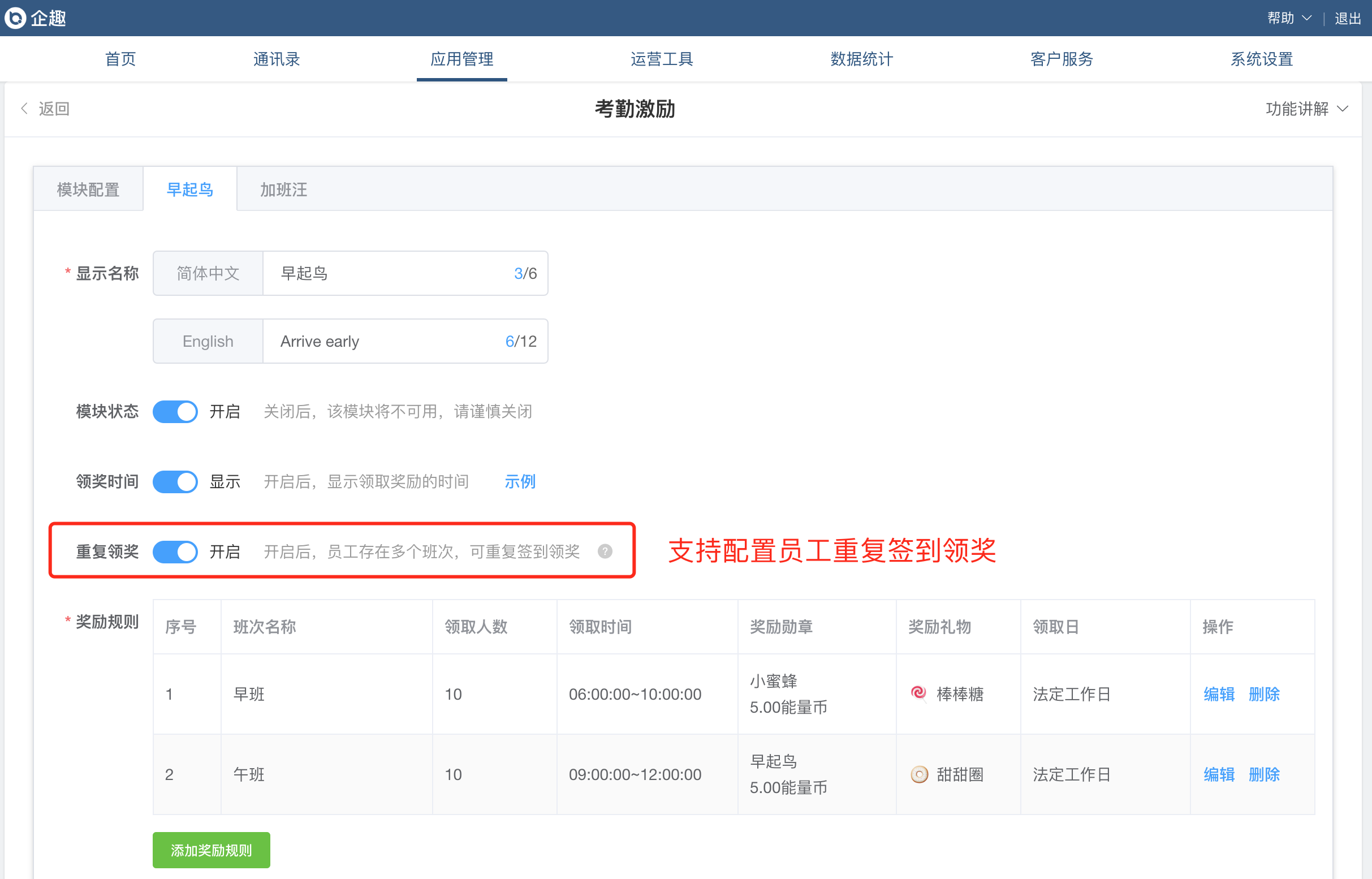Click the back arrow icon beside 返回
1372x879 pixels.
click(x=24, y=109)
